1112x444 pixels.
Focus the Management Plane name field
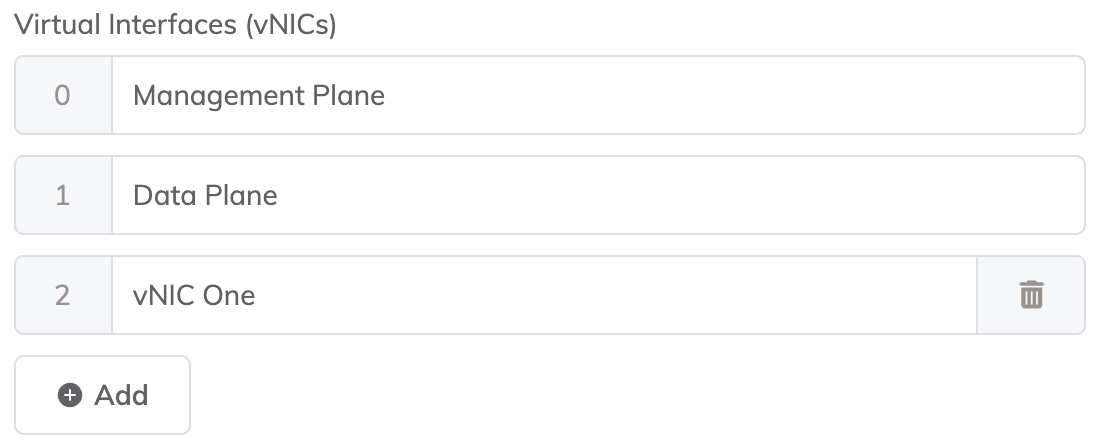[597, 95]
